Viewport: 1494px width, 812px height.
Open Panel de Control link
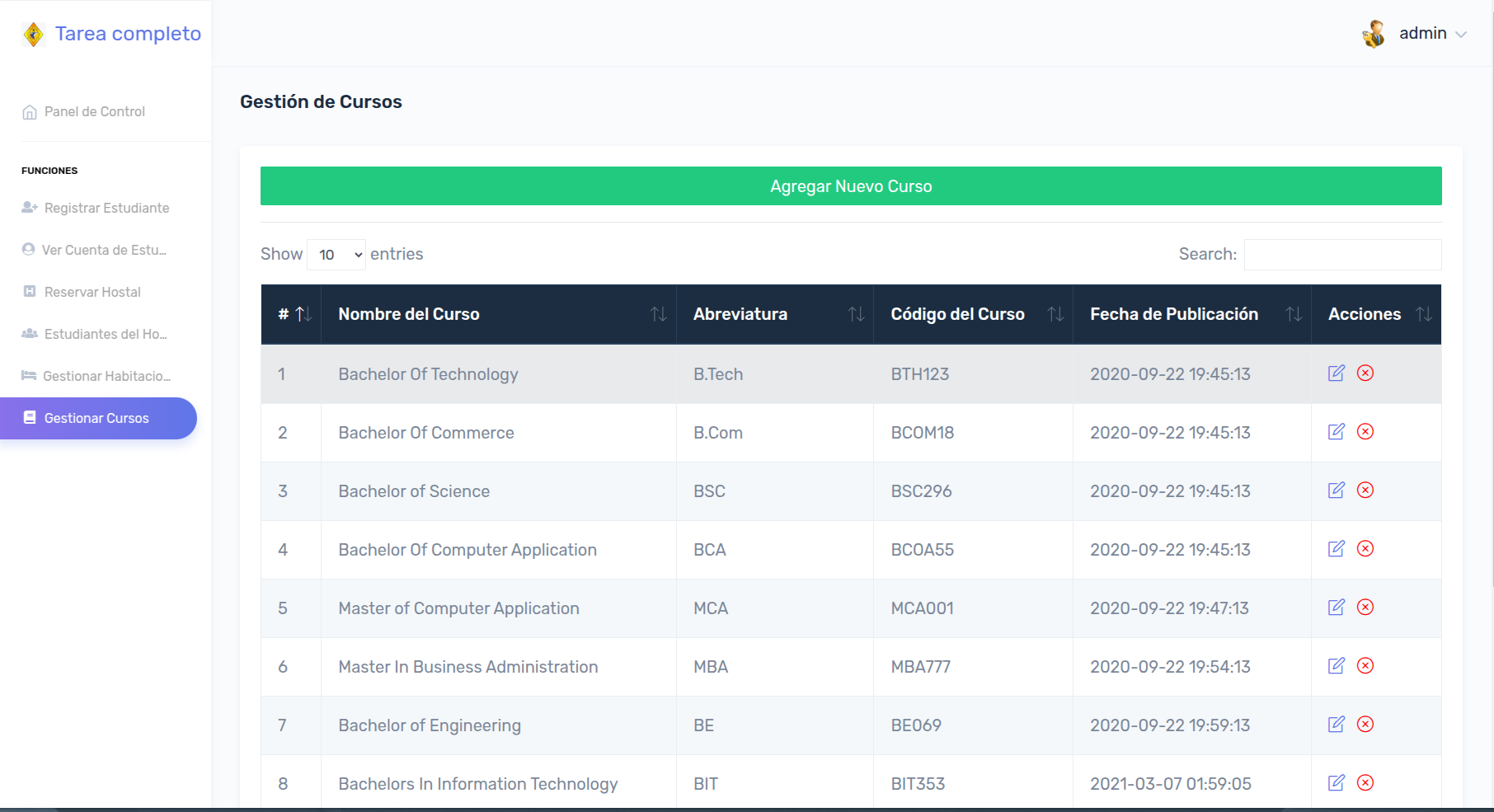tap(94, 111)
